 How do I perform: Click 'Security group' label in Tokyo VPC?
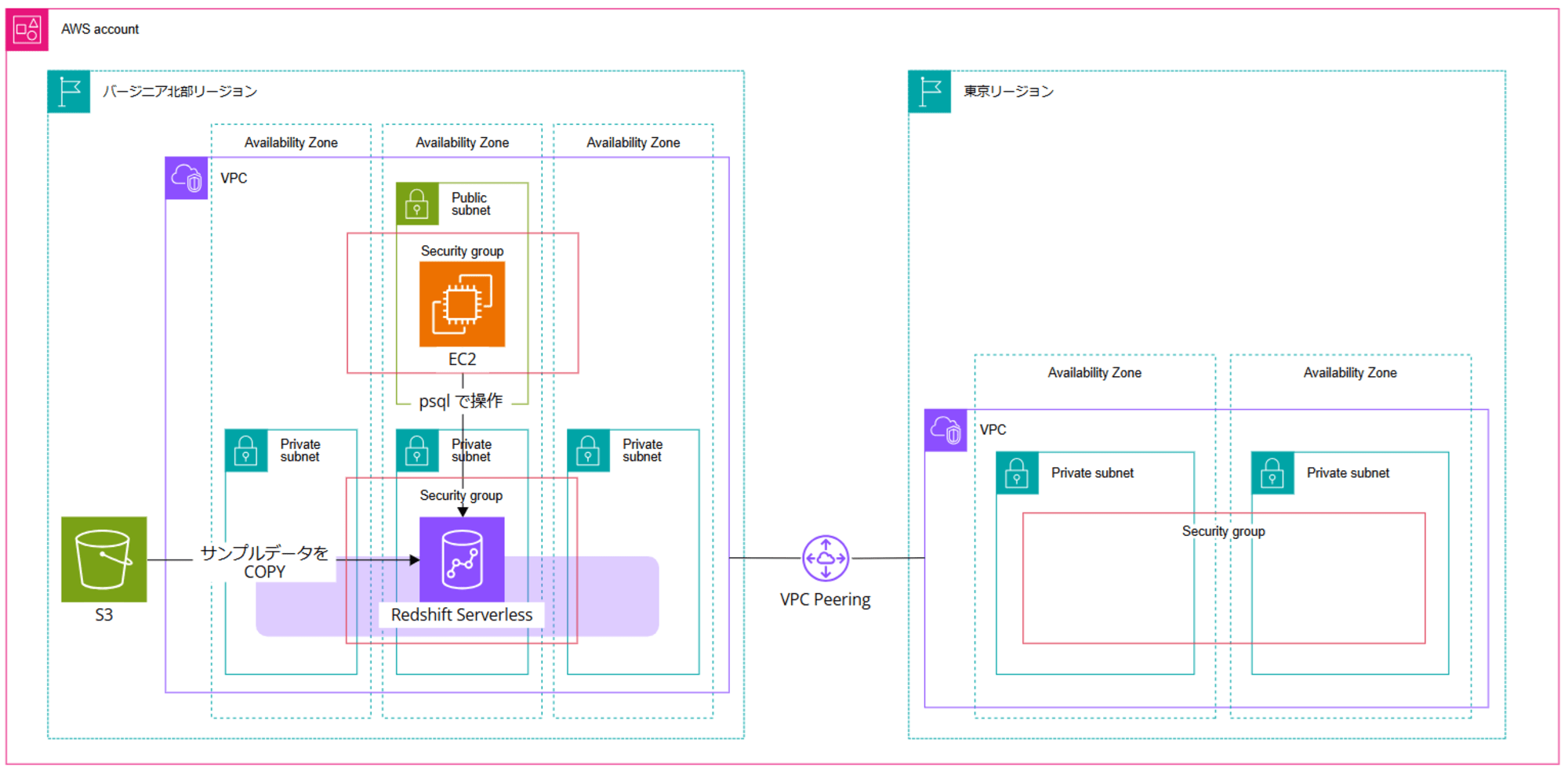point(1224,531)
